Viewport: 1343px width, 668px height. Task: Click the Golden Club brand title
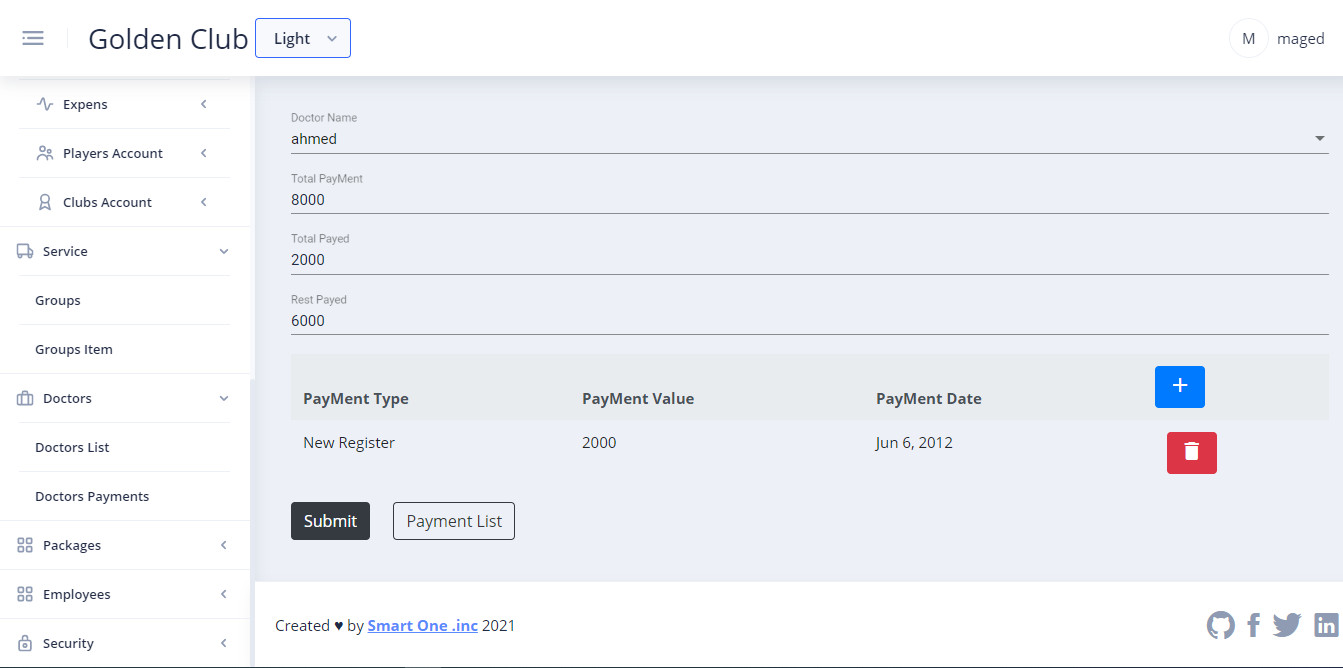(168, 38)
